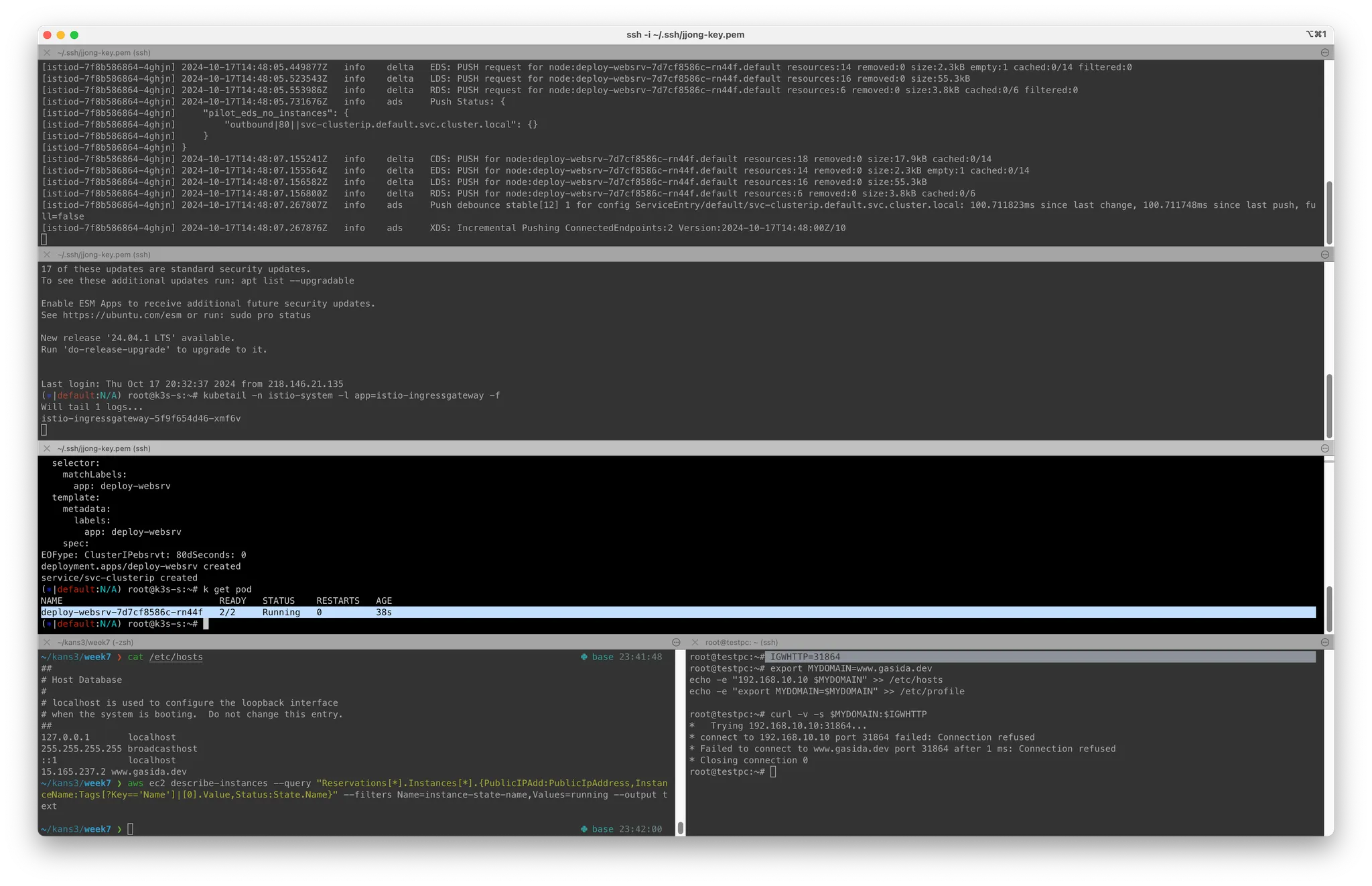
Task: Click scrollbar thumb of kubetail pane
Action: coord(1329,406)
